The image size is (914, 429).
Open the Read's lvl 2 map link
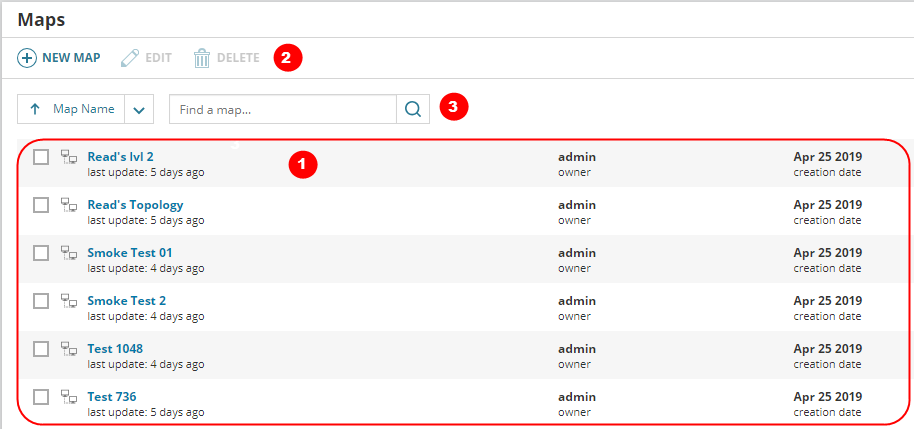tap(120, 157)
